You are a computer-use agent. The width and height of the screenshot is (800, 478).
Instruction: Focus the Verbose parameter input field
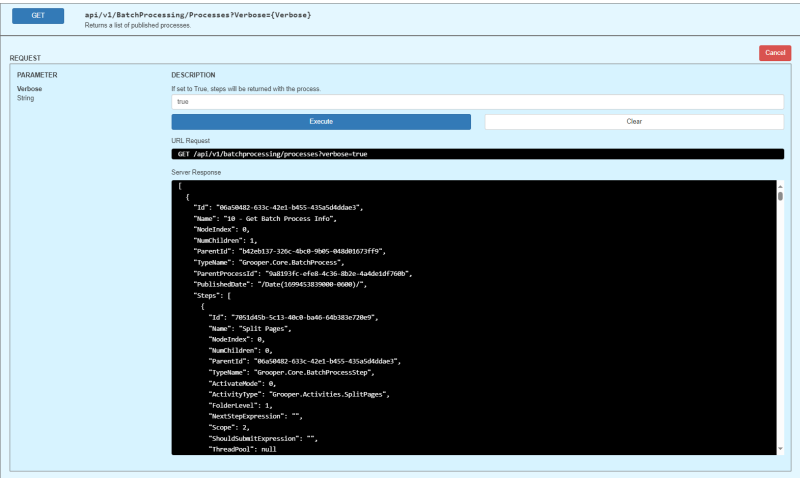click(478, 102)
